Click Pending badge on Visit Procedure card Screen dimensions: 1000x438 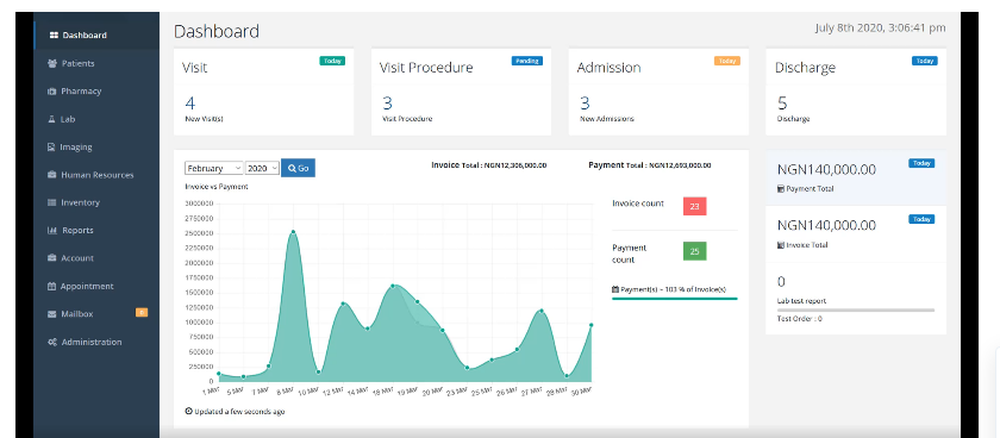(x=527, y=61)
